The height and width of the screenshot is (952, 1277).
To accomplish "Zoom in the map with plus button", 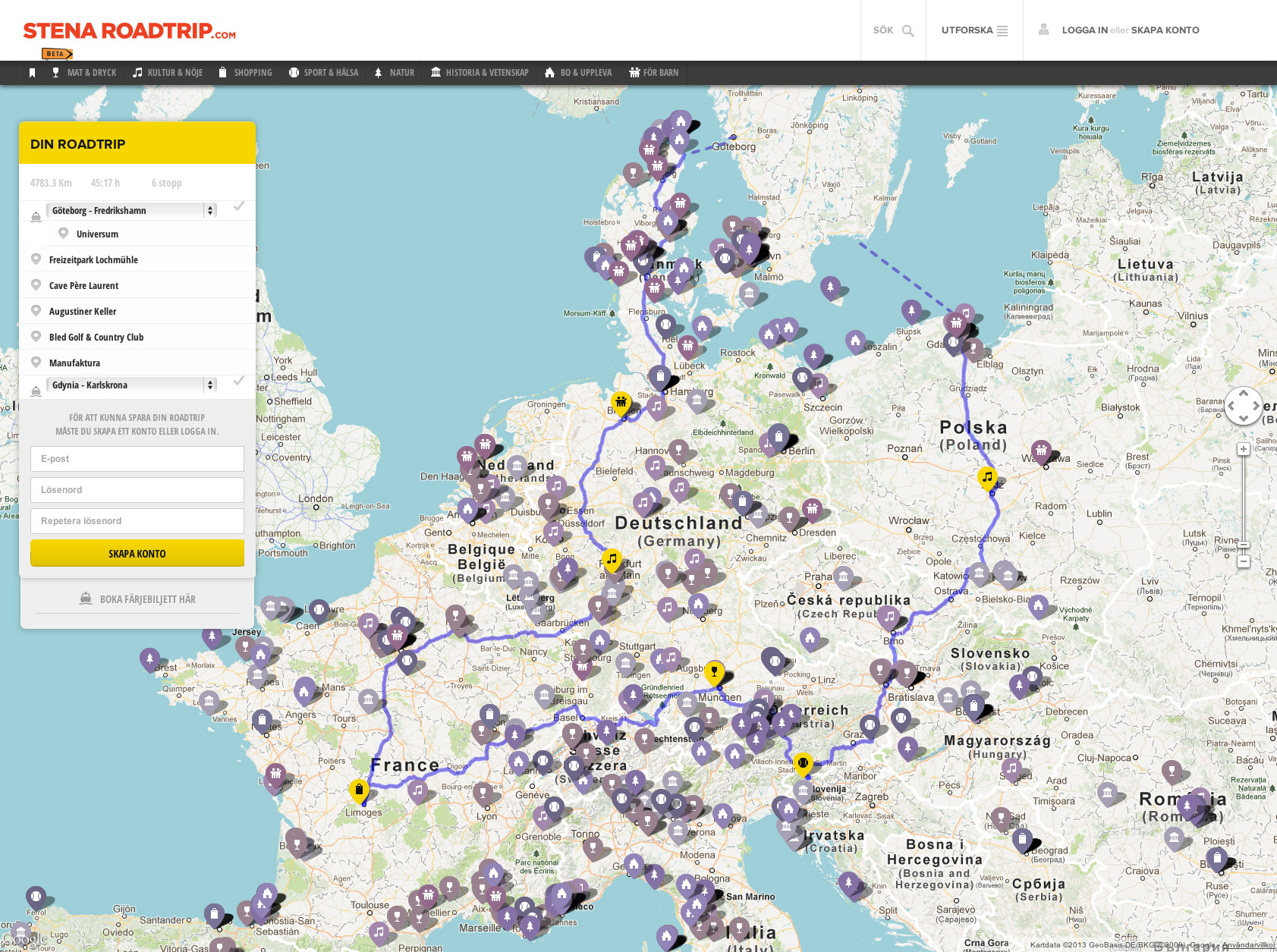I will pos(1243,449).
